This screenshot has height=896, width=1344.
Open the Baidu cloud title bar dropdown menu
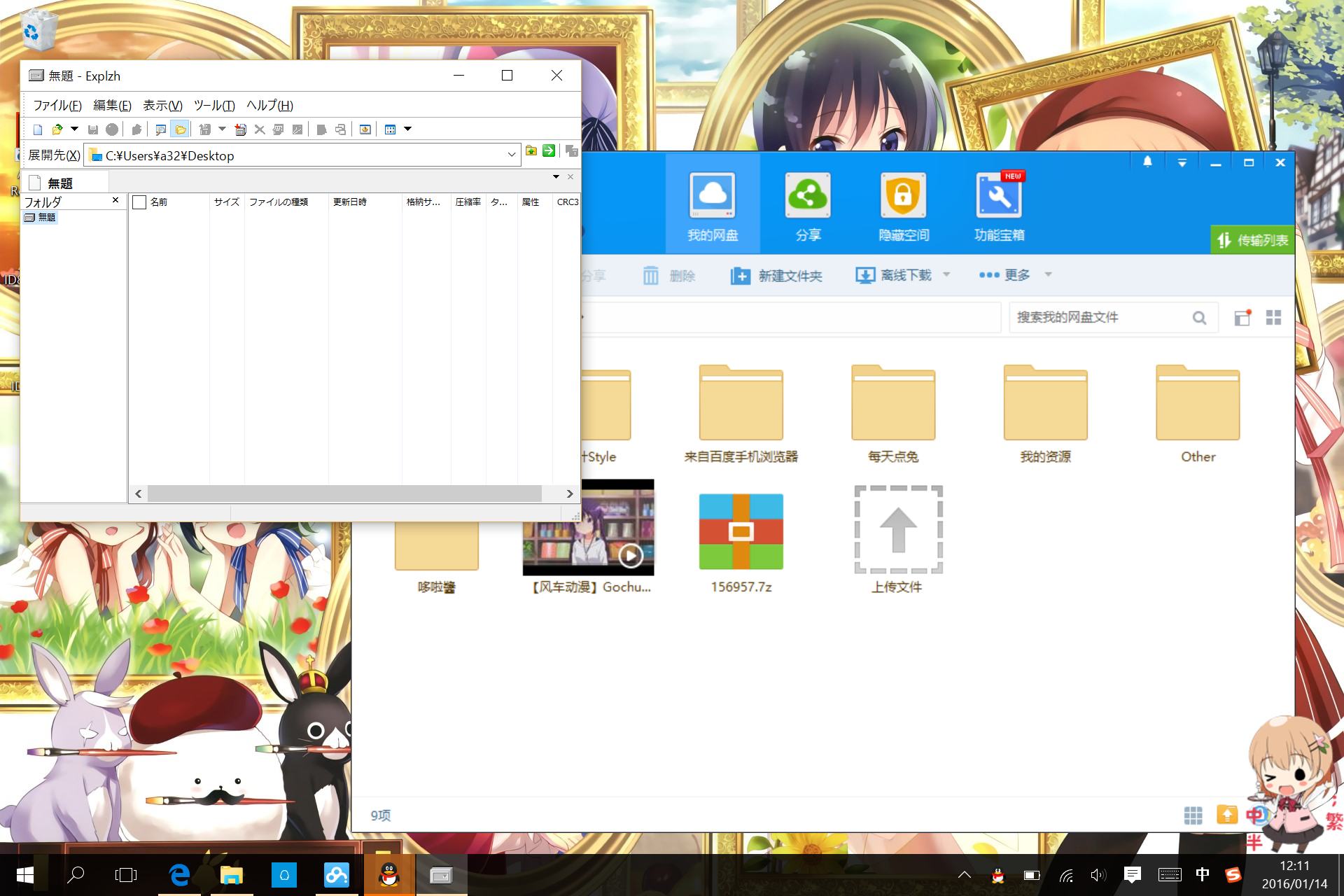pos(1182,162)
